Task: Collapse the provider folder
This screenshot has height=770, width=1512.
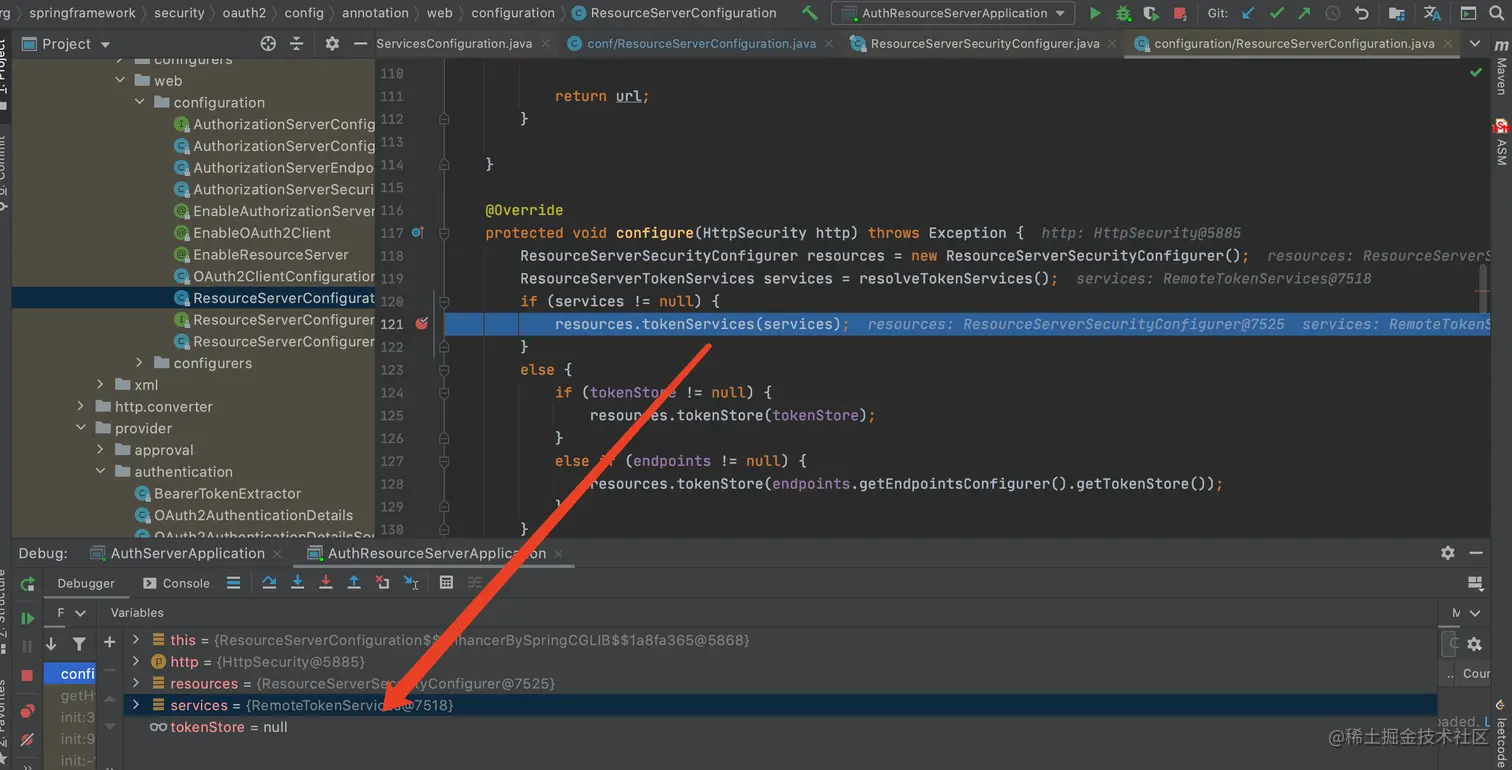Action: (x=81, y=428)
